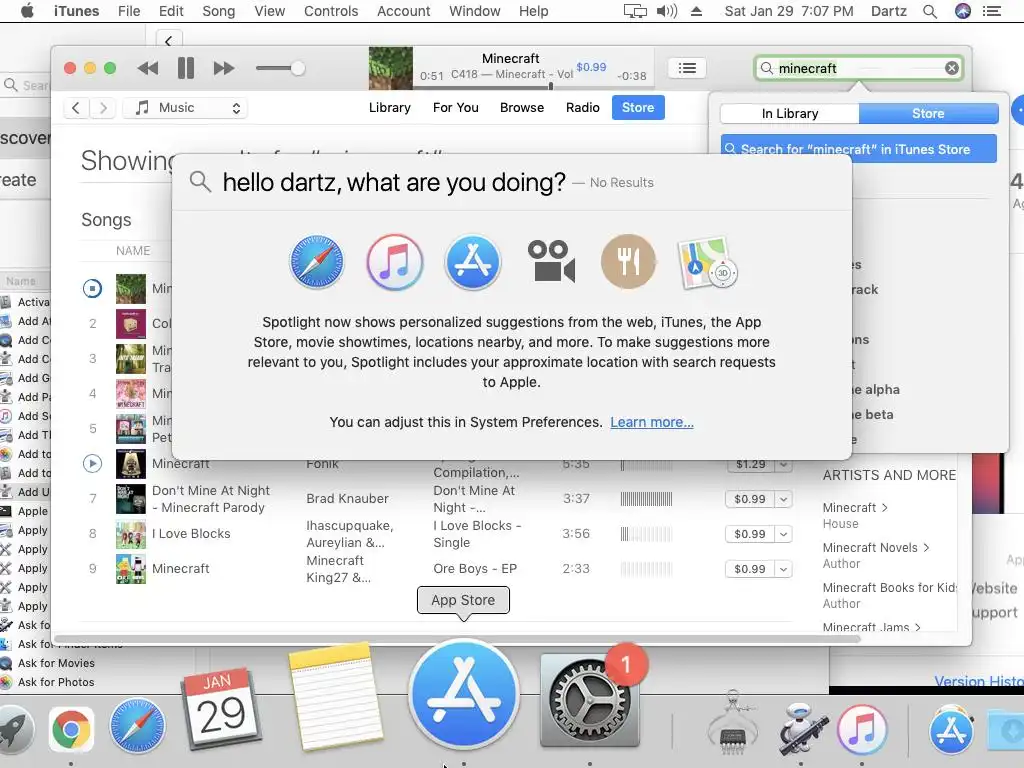This screenshot has width=1024, height=768.
Task: Open App Store icon in Spotlight panel
Action: [473, 262]
